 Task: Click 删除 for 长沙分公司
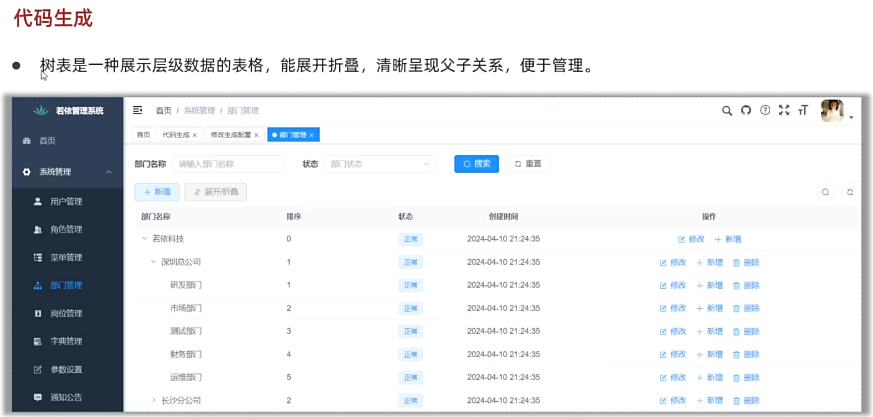click(x=746, y=400)
